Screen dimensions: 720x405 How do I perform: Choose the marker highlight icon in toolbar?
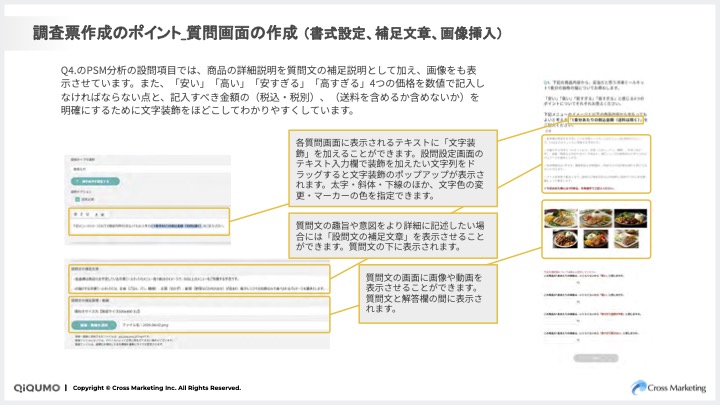102,214
